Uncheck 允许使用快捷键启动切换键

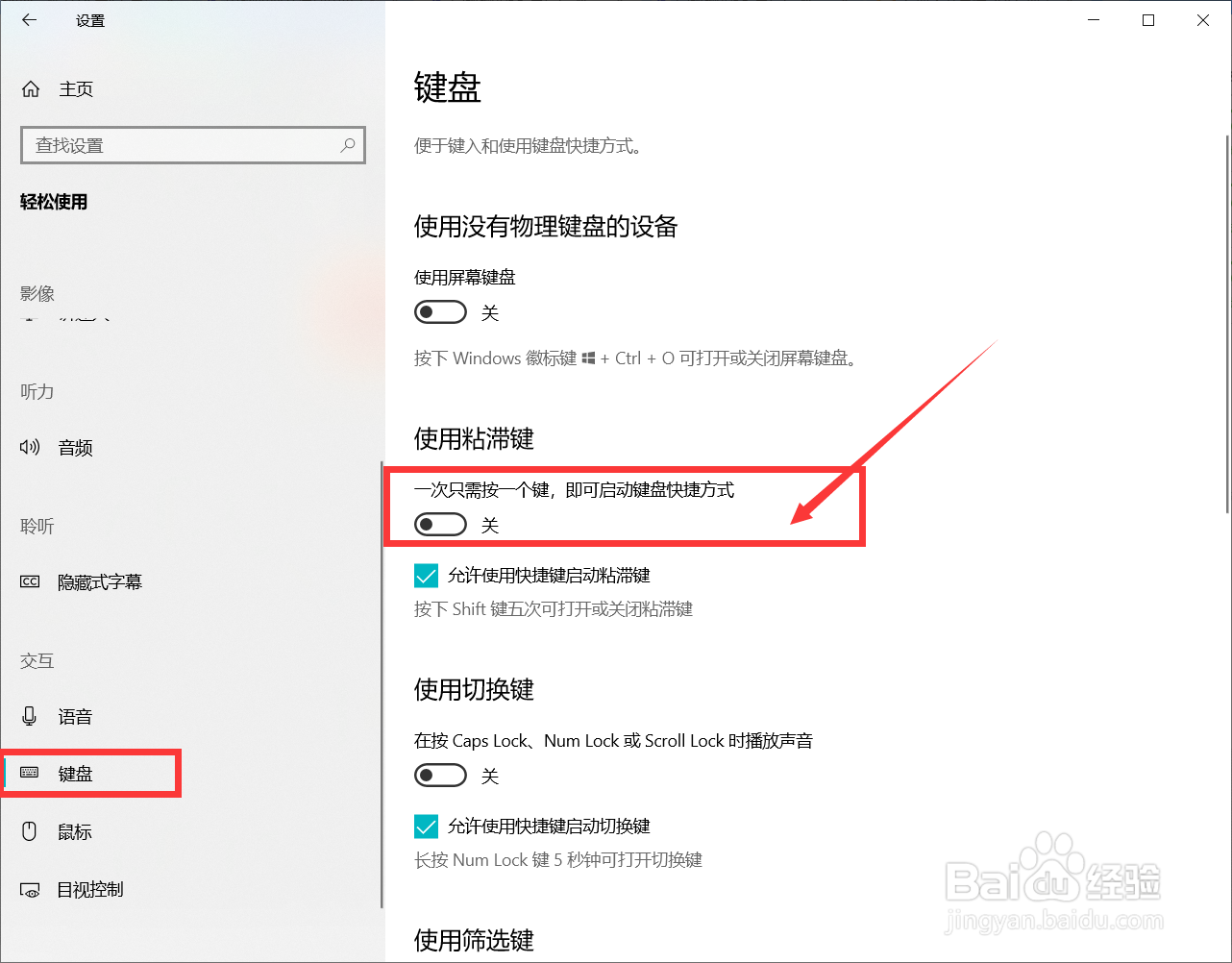coord(427,827)
